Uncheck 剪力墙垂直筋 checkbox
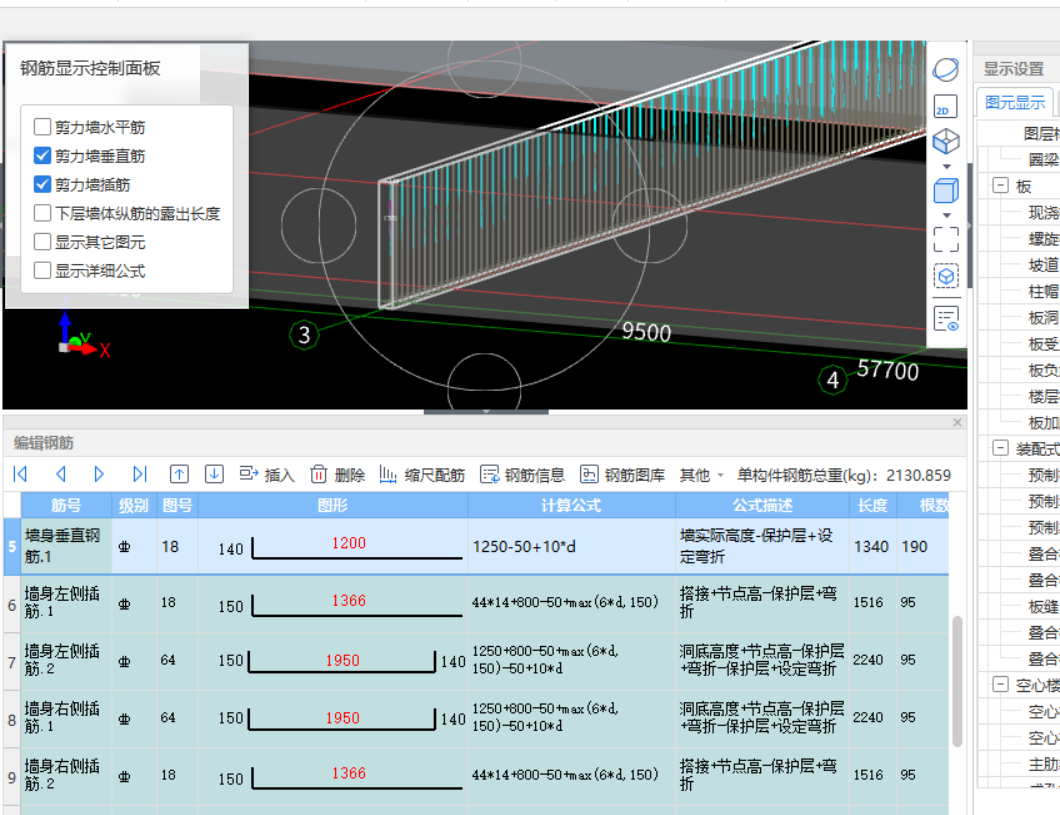1060x815 pixels. pos(42,155)
